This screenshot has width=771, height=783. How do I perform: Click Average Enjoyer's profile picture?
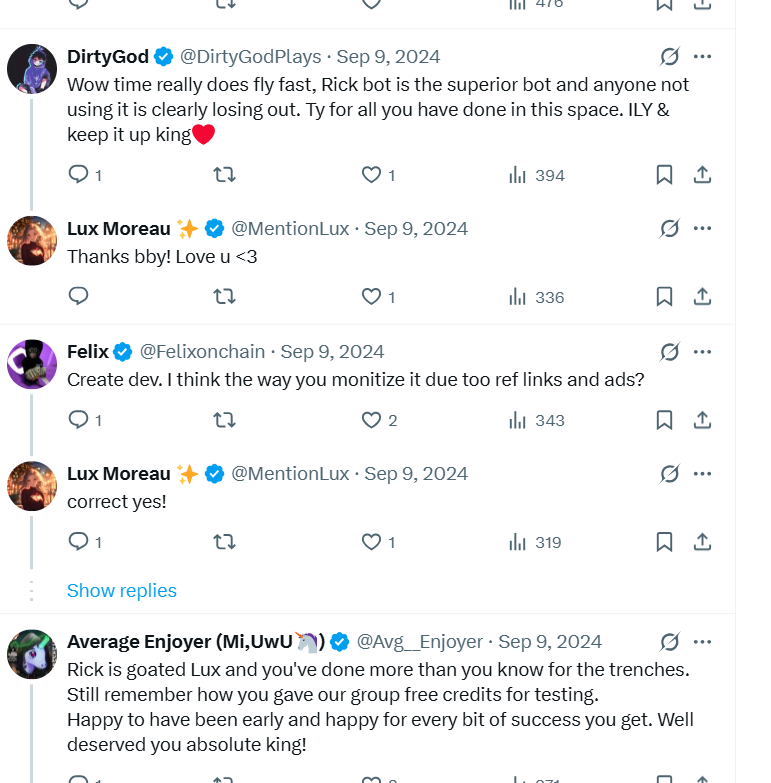click(x=32, y=654)
